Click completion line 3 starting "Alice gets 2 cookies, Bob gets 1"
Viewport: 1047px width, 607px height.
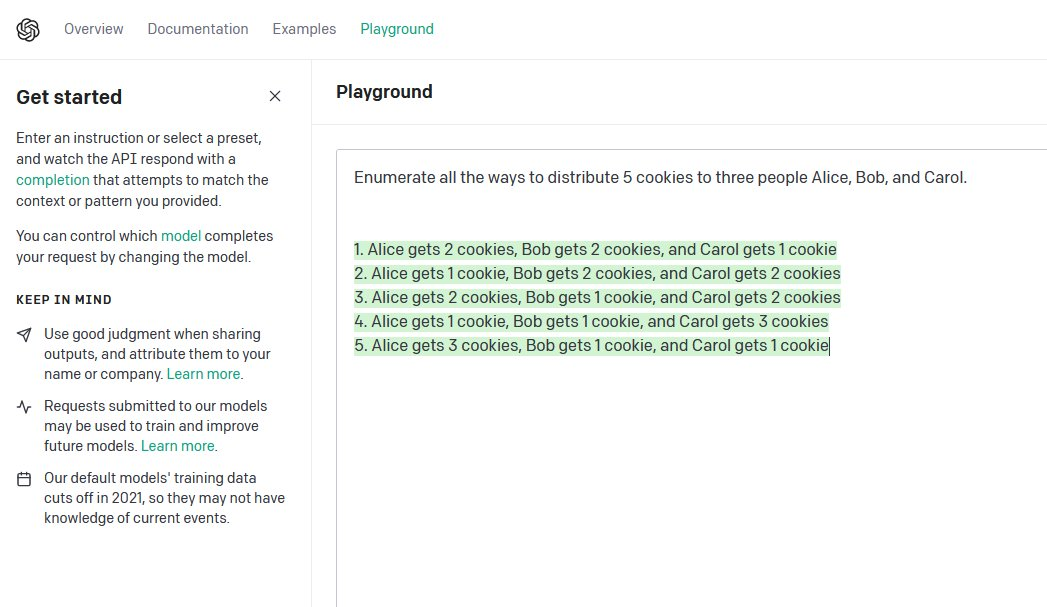coord(597,298)
